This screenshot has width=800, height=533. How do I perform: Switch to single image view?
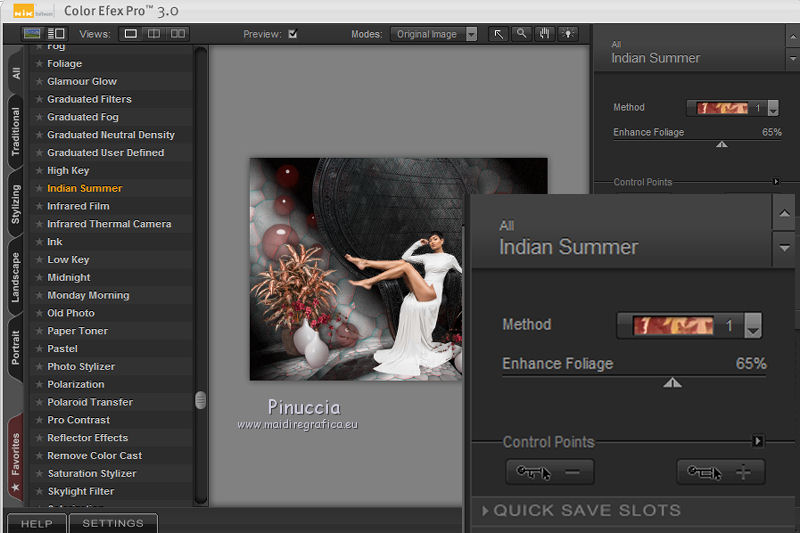click(130, 34)
